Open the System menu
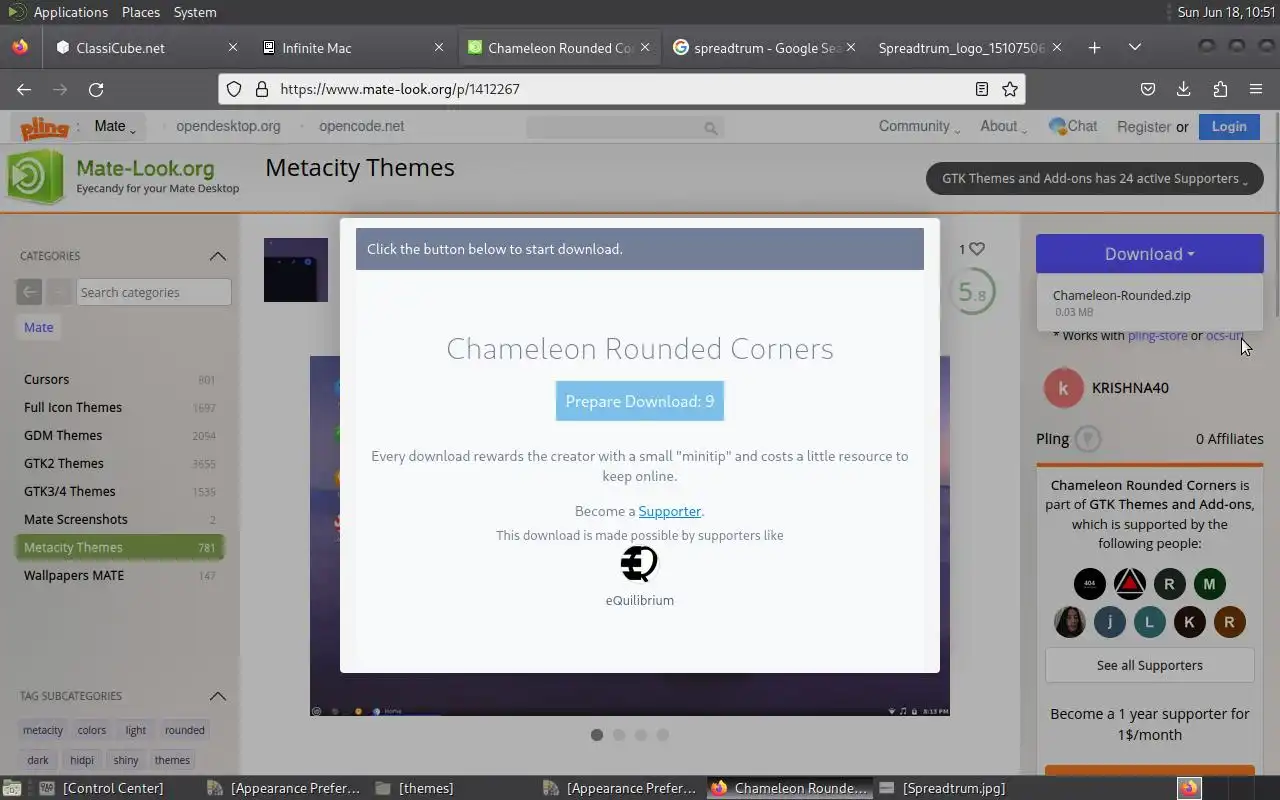The height and width of the screenshot is (800, 1280). (x=195, y=12)
